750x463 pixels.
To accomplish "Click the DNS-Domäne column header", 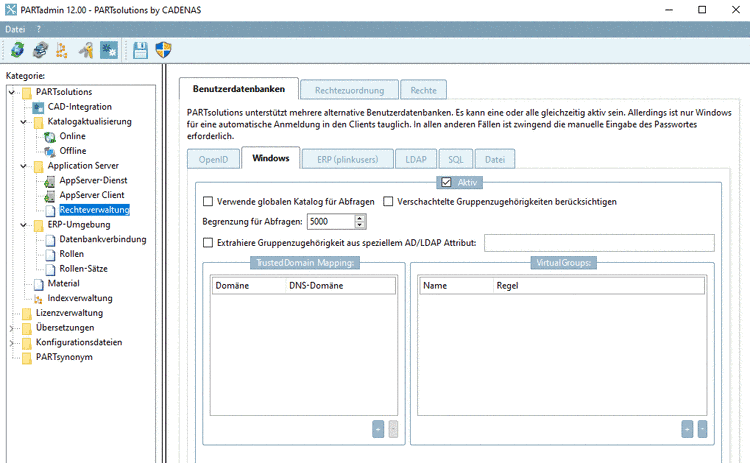I will 340,286.
